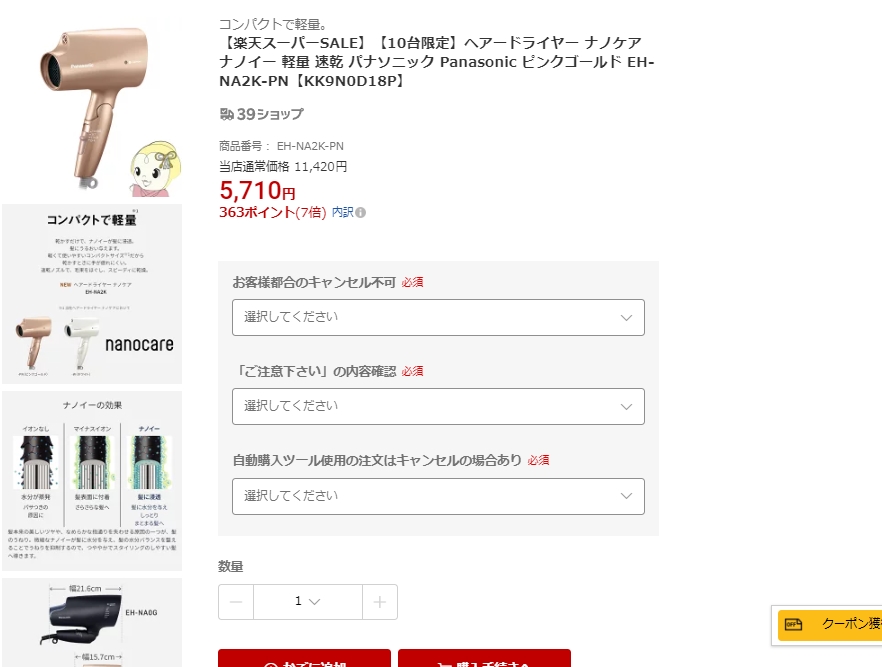Click the クーポン獲得 yellow button

click(x=830, y=624)
